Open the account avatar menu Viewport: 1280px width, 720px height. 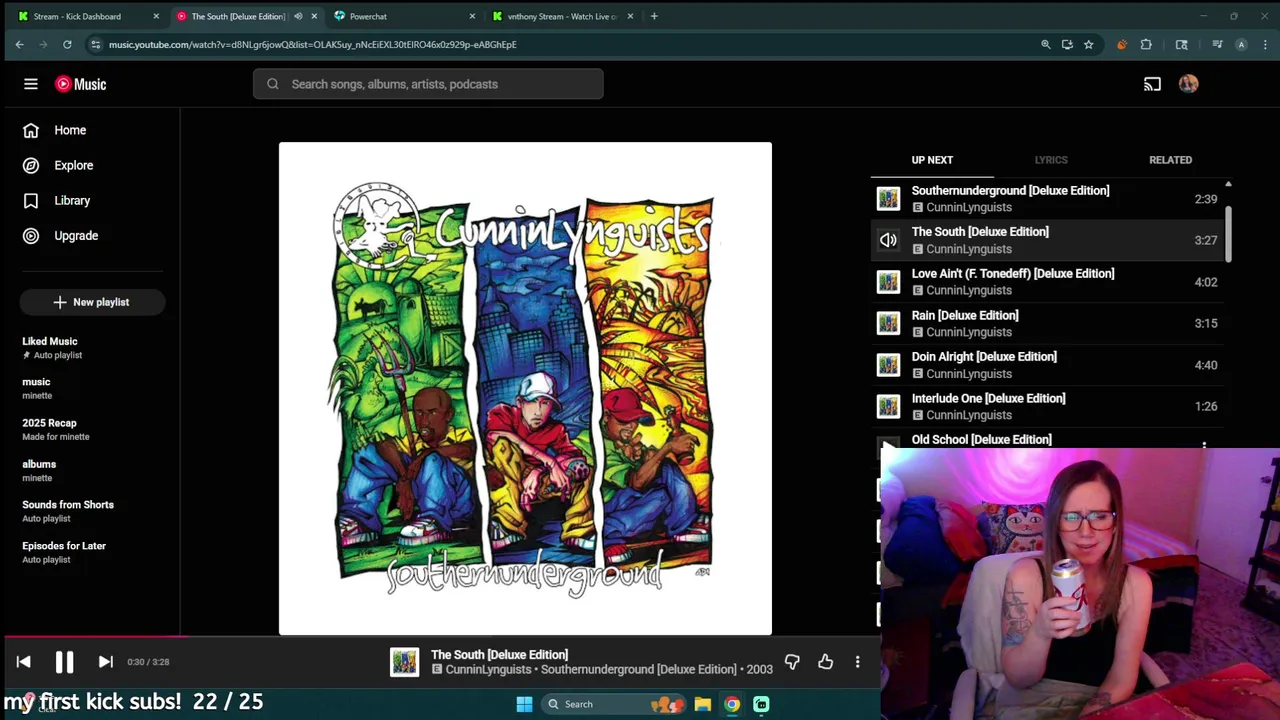tap(1188, 84)
